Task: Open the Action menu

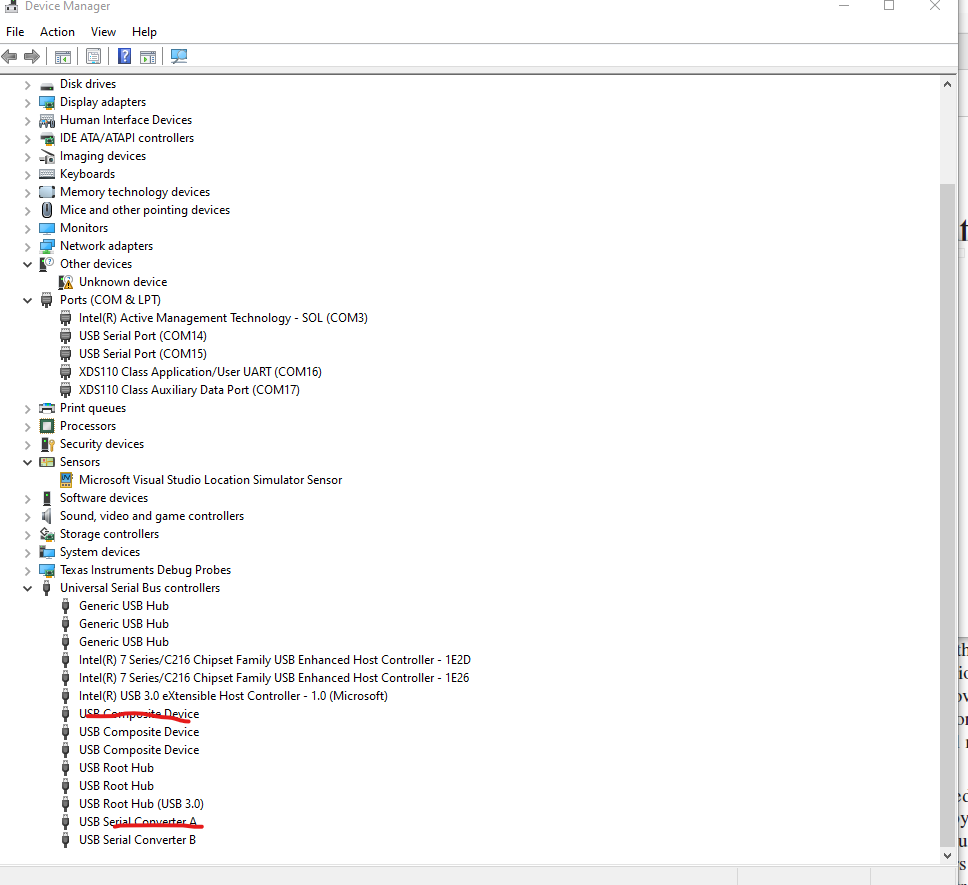Action: pos(57,32)
